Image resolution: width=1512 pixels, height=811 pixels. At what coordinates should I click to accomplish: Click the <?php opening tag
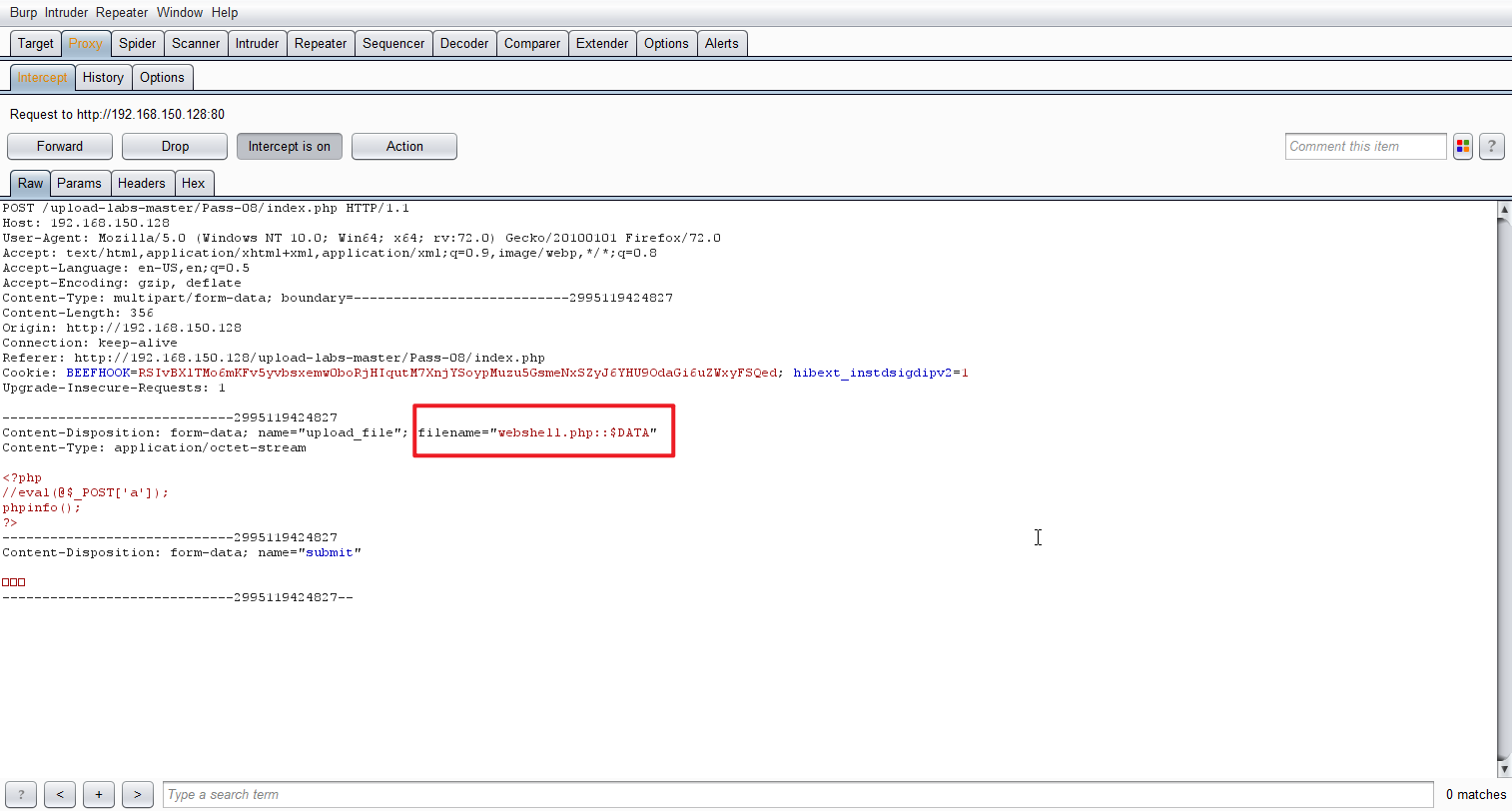[x=22, y=477]
